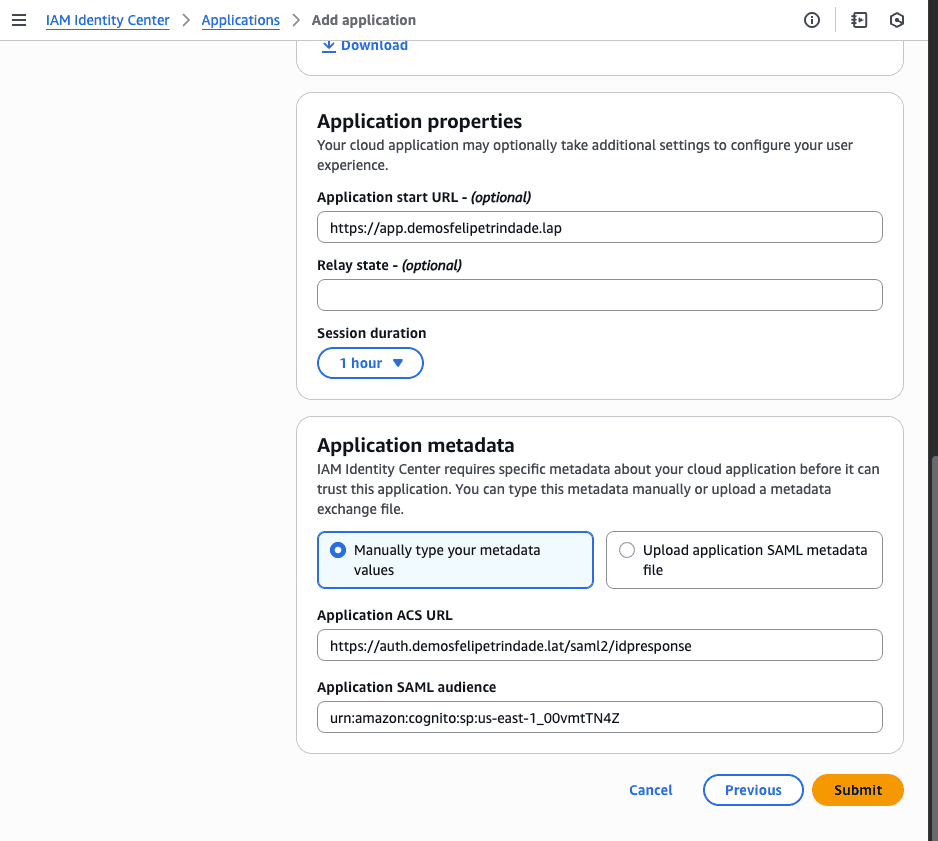
Task: Click the Download arrow icon
Action: 328,46
